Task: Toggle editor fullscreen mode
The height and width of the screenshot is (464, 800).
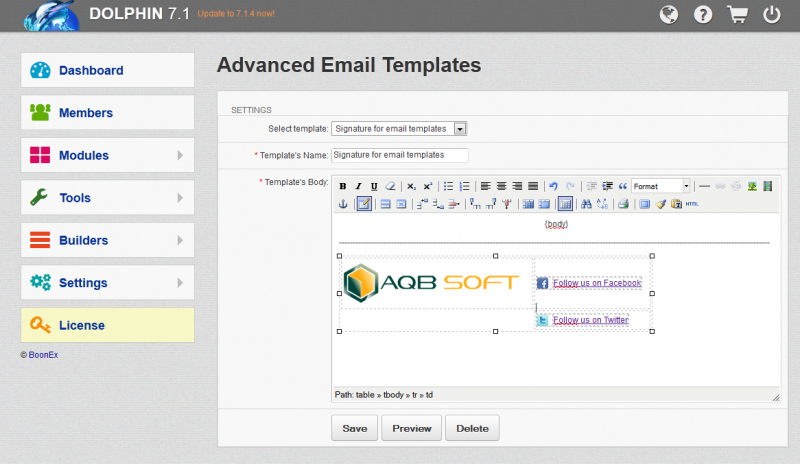Action: tap(644, 204)
